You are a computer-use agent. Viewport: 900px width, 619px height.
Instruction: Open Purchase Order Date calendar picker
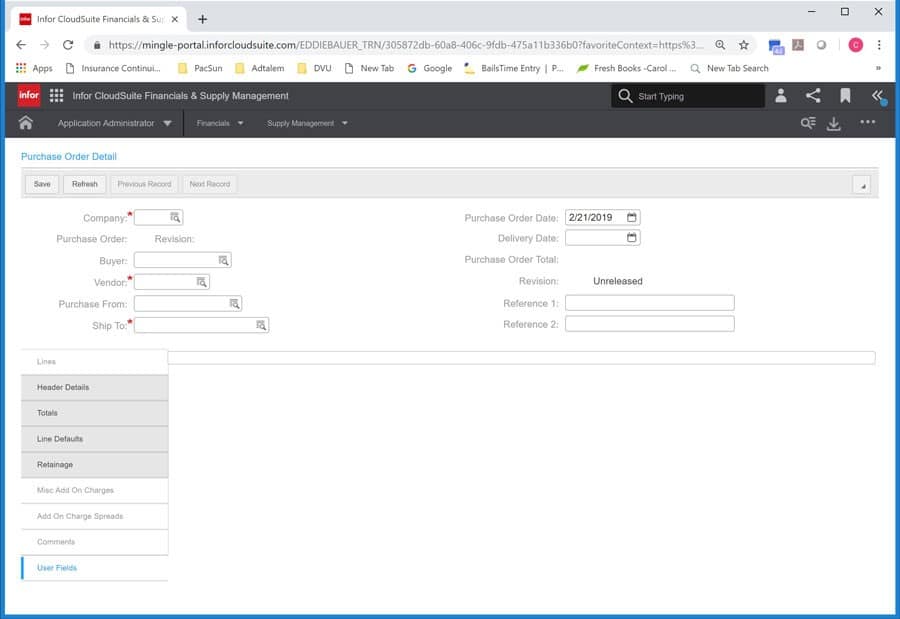[631, 217]
